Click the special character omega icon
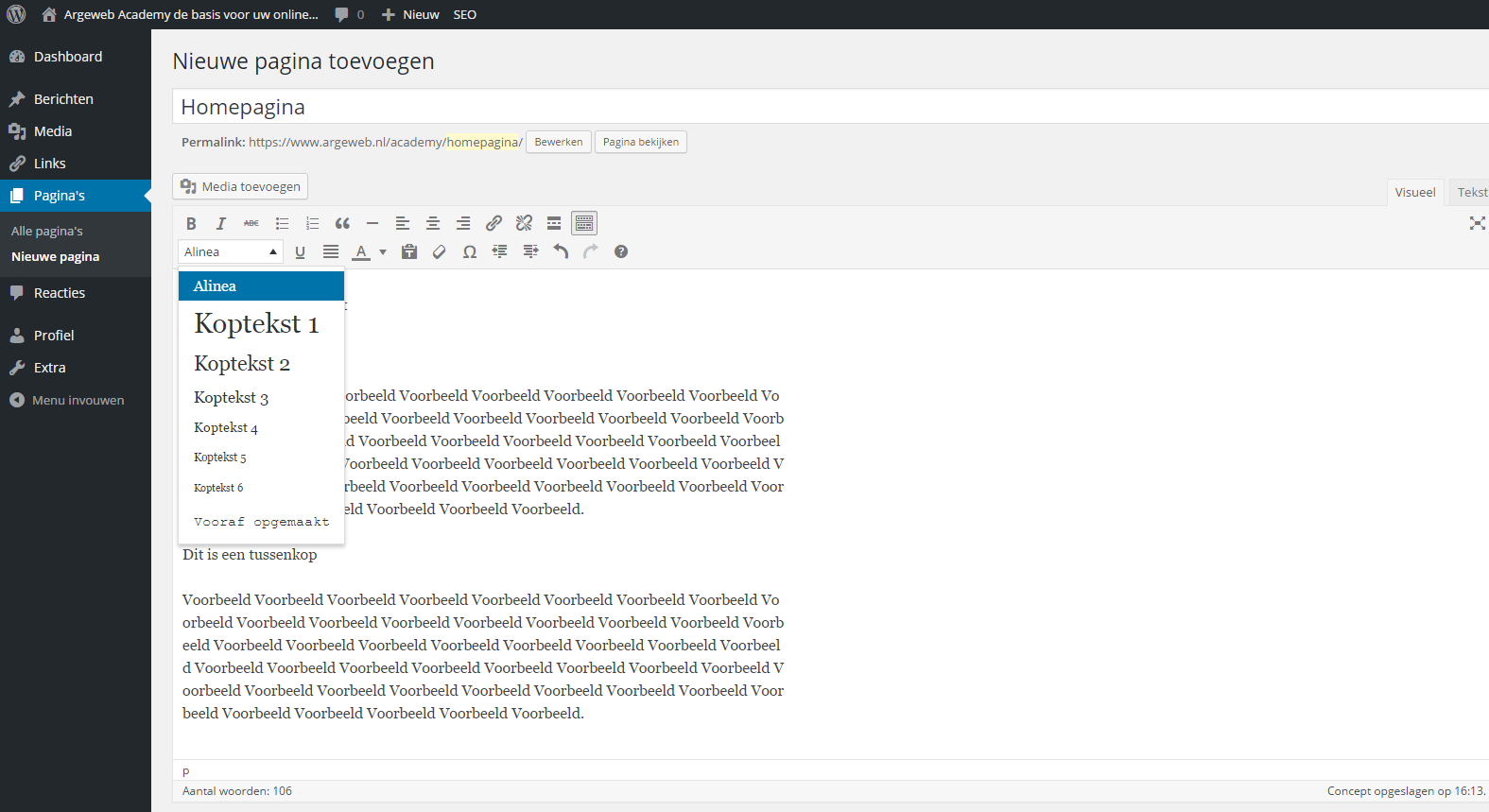 (x=470, y=252)
